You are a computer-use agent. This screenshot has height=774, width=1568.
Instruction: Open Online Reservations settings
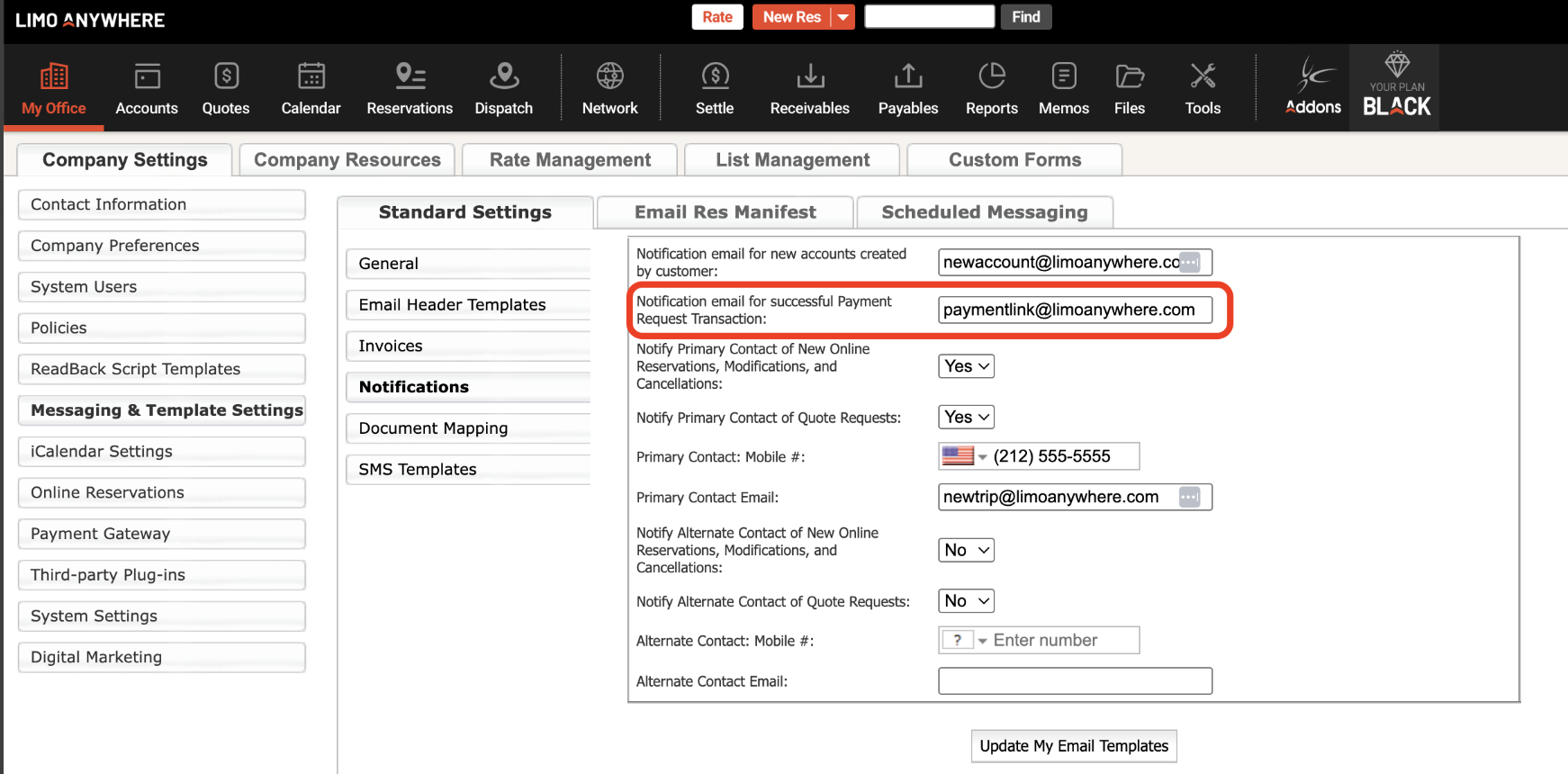[x=162, y=492]
